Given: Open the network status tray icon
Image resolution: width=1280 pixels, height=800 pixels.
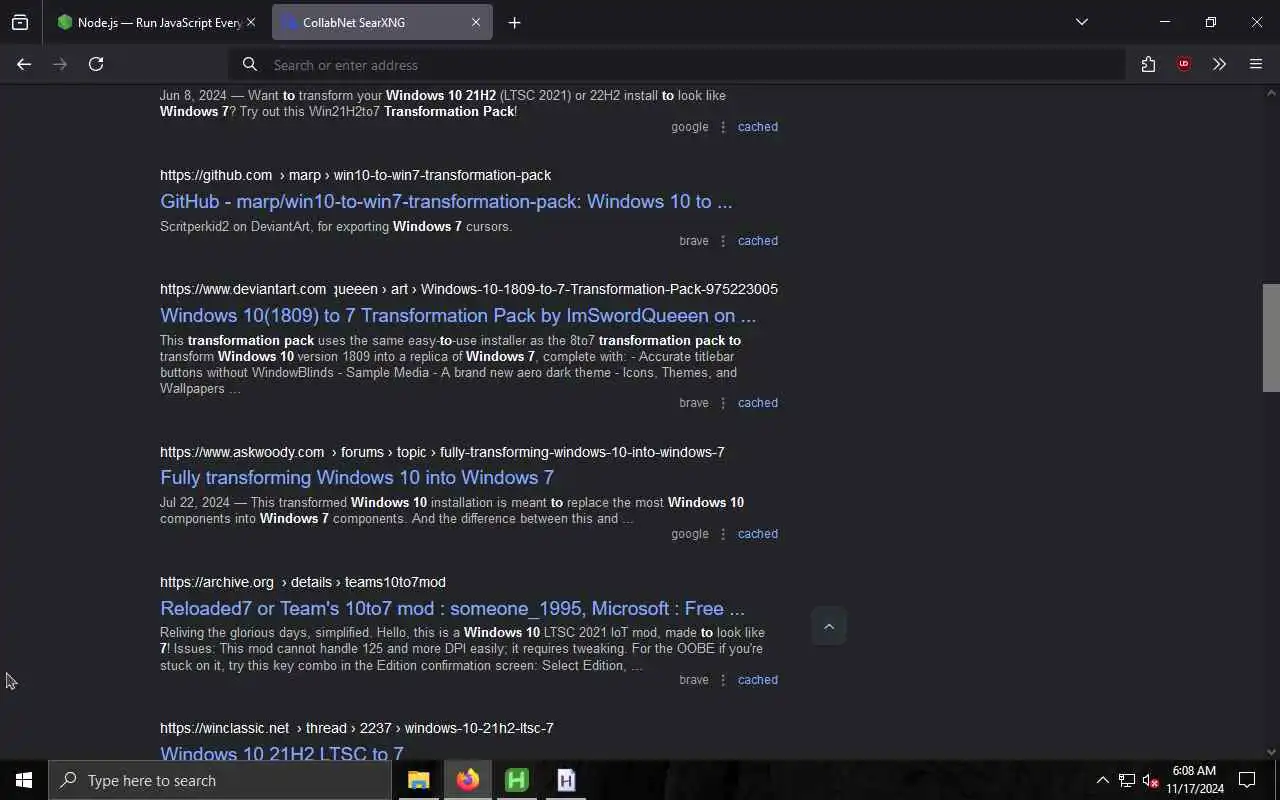Looking at the screenshot, I should click(x=1127, y=780).
